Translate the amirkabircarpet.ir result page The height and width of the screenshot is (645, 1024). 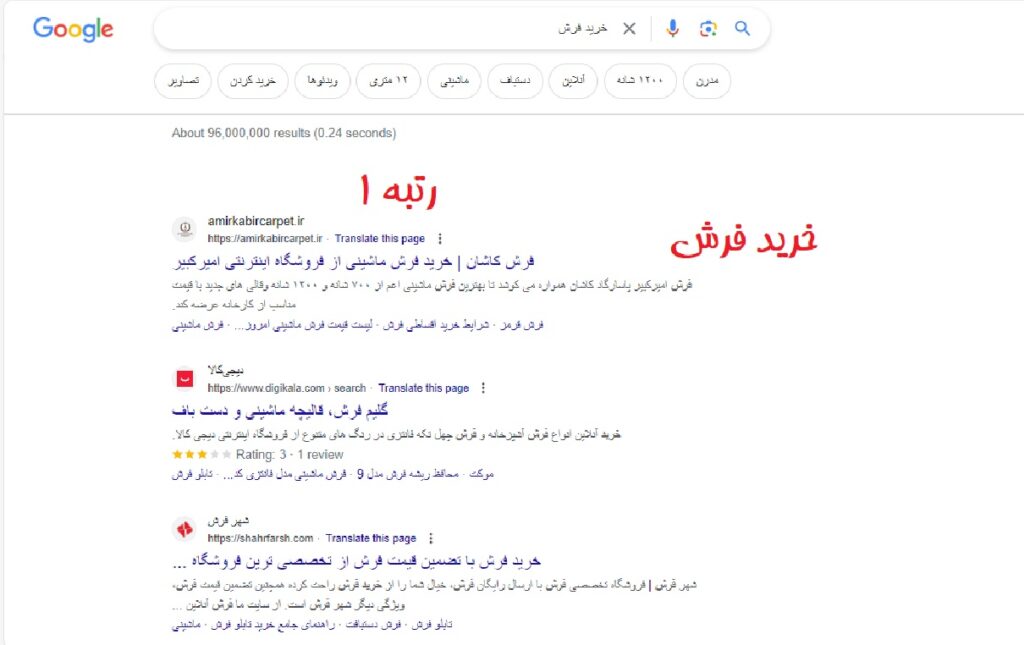pos(379,239)
